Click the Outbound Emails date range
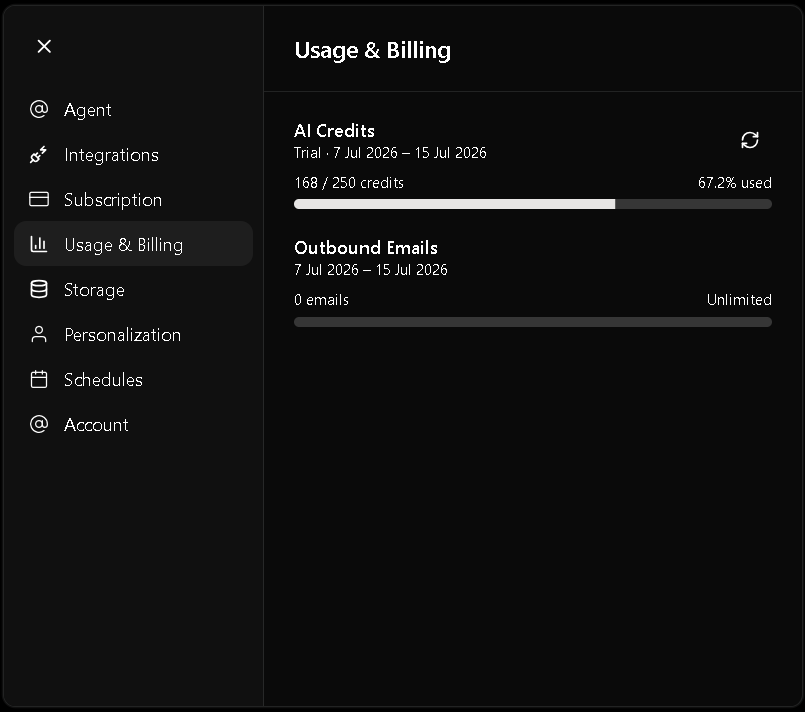Viewport: 805px width, 712px height. tap(371, 270)
